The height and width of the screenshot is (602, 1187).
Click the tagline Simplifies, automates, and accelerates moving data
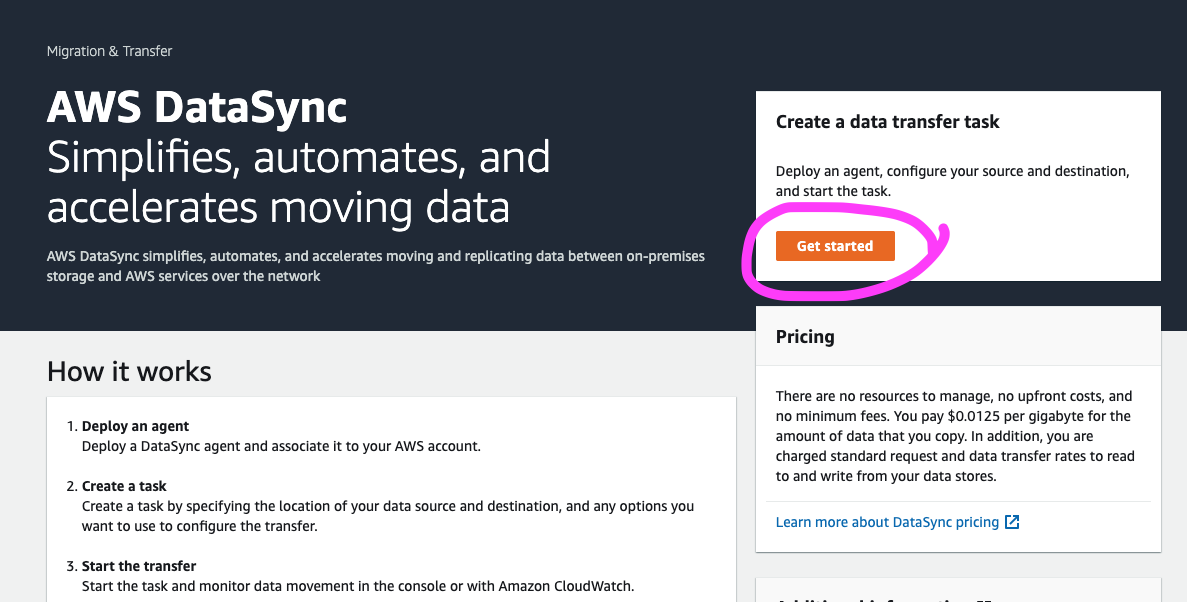point(298,182)
